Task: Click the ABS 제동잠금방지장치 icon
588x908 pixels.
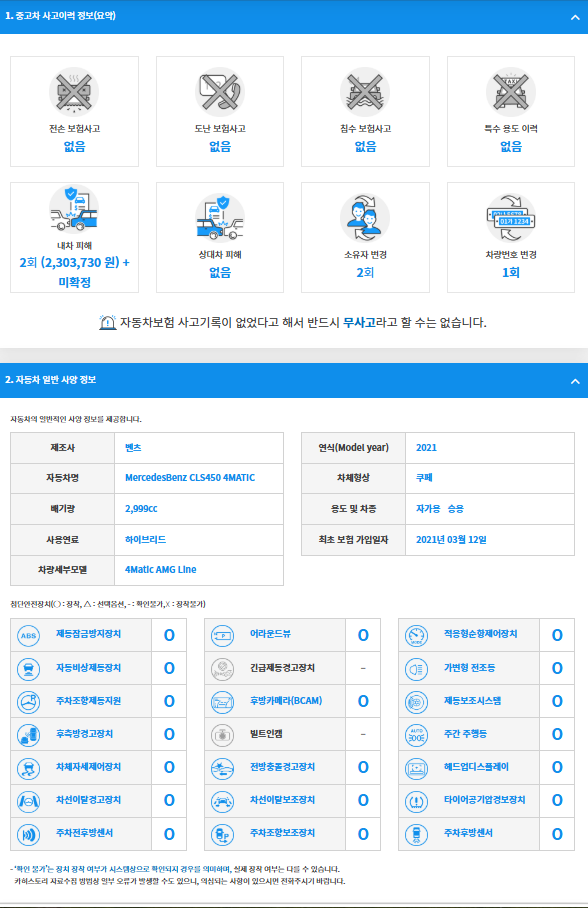Action: (x=28, y=635)
